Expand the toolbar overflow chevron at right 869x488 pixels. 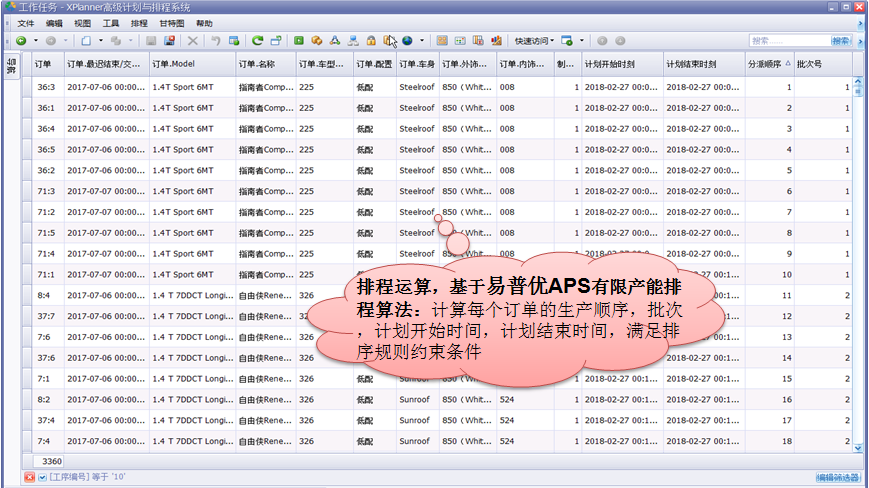(x=861, y=41)
